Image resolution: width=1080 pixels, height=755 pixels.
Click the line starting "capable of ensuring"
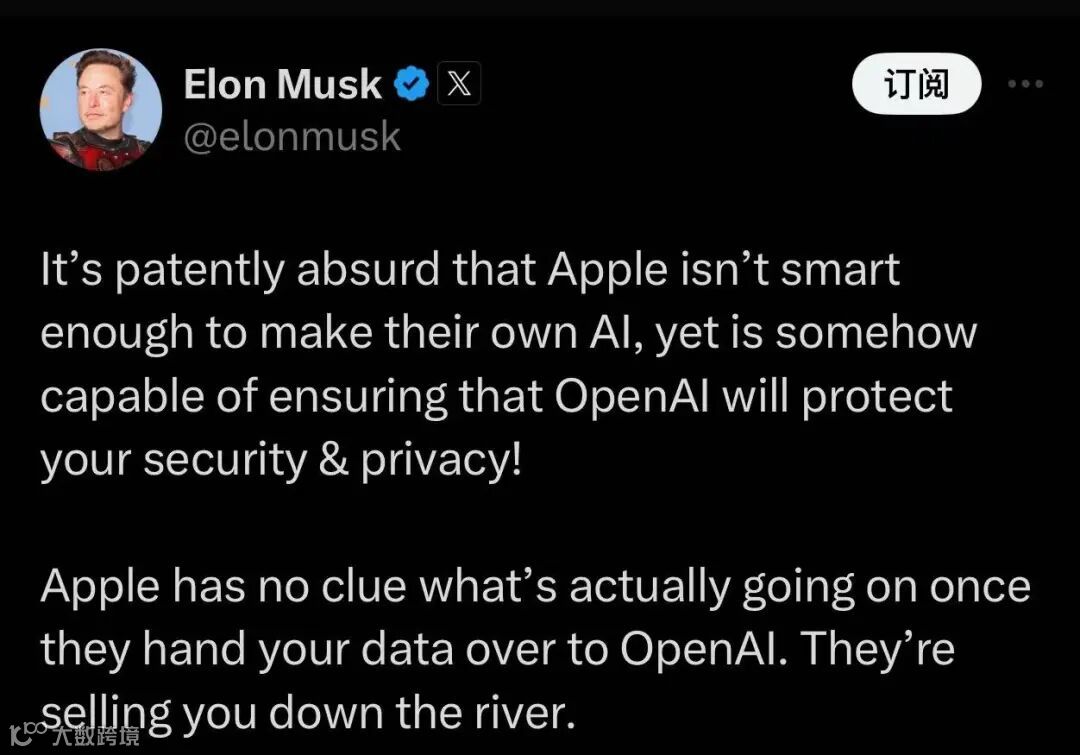pyautogui.click(x=497, y=396)
